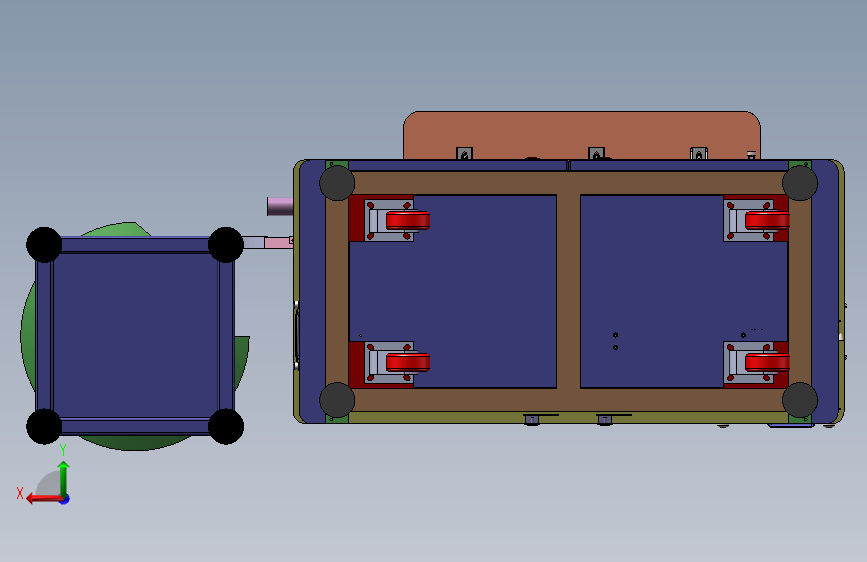Screen dimensions: 867x562
Task: Click the green Y label of triad
Action: pos(63,450)
